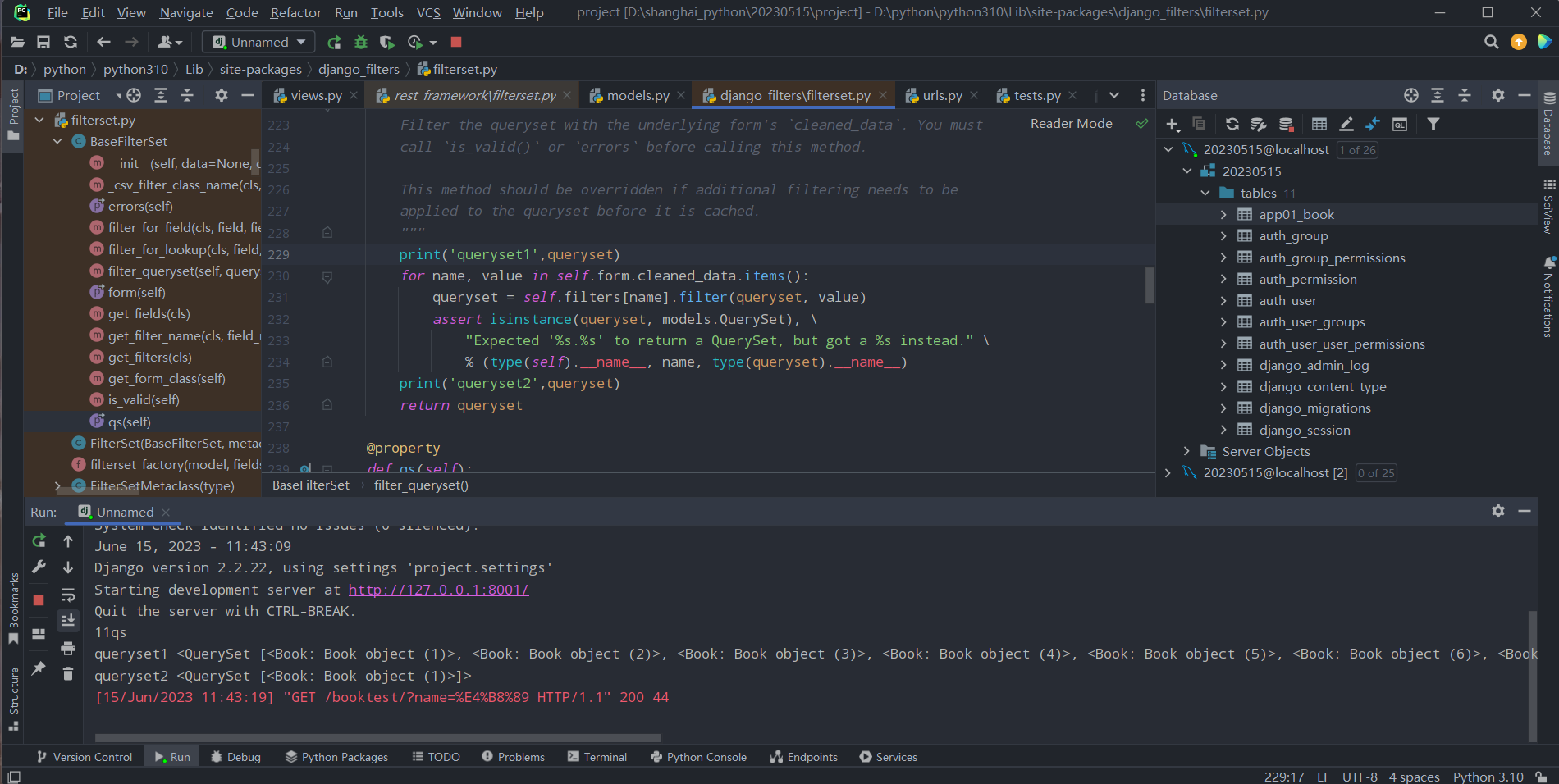Open the http://127.0.0.1:8001/ link
The height and width of the screenshot is (784, 1559).
[438, 590]
